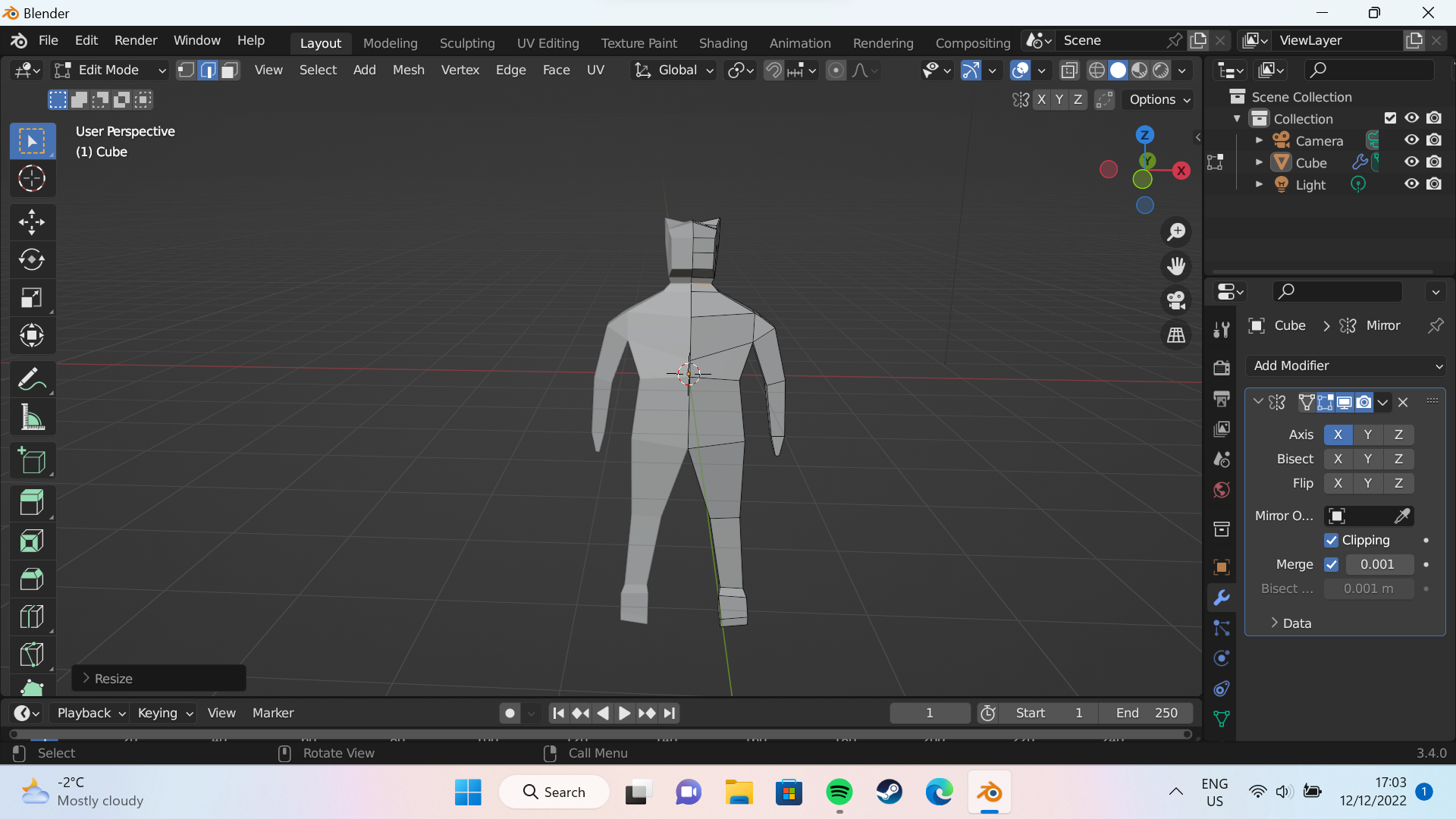Viewport: 1456px width, 819px height.
Task: Switch to face select mode
Action: 230,71
